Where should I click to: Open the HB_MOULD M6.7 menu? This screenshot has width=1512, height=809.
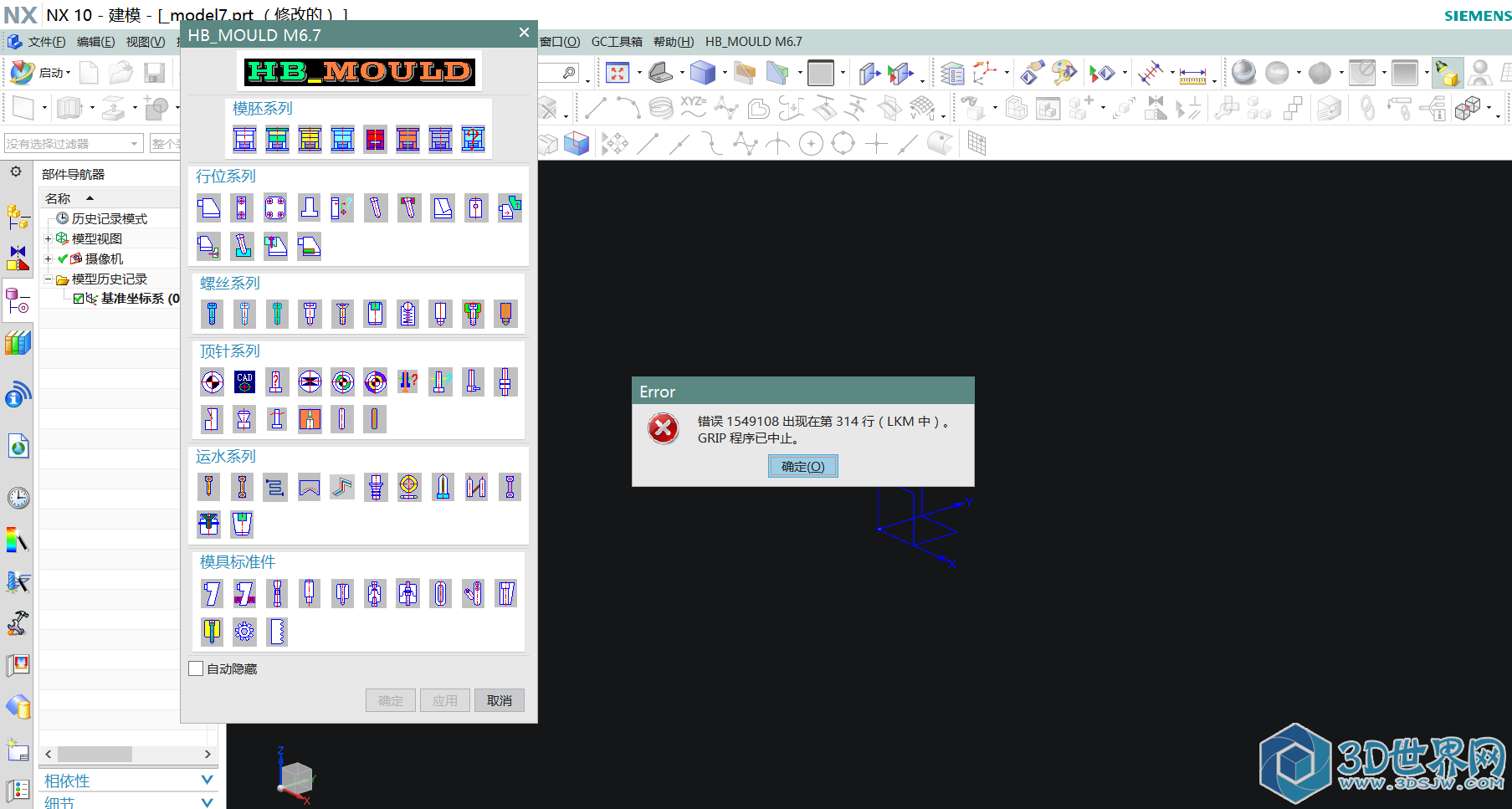click(x=753, y=41)
